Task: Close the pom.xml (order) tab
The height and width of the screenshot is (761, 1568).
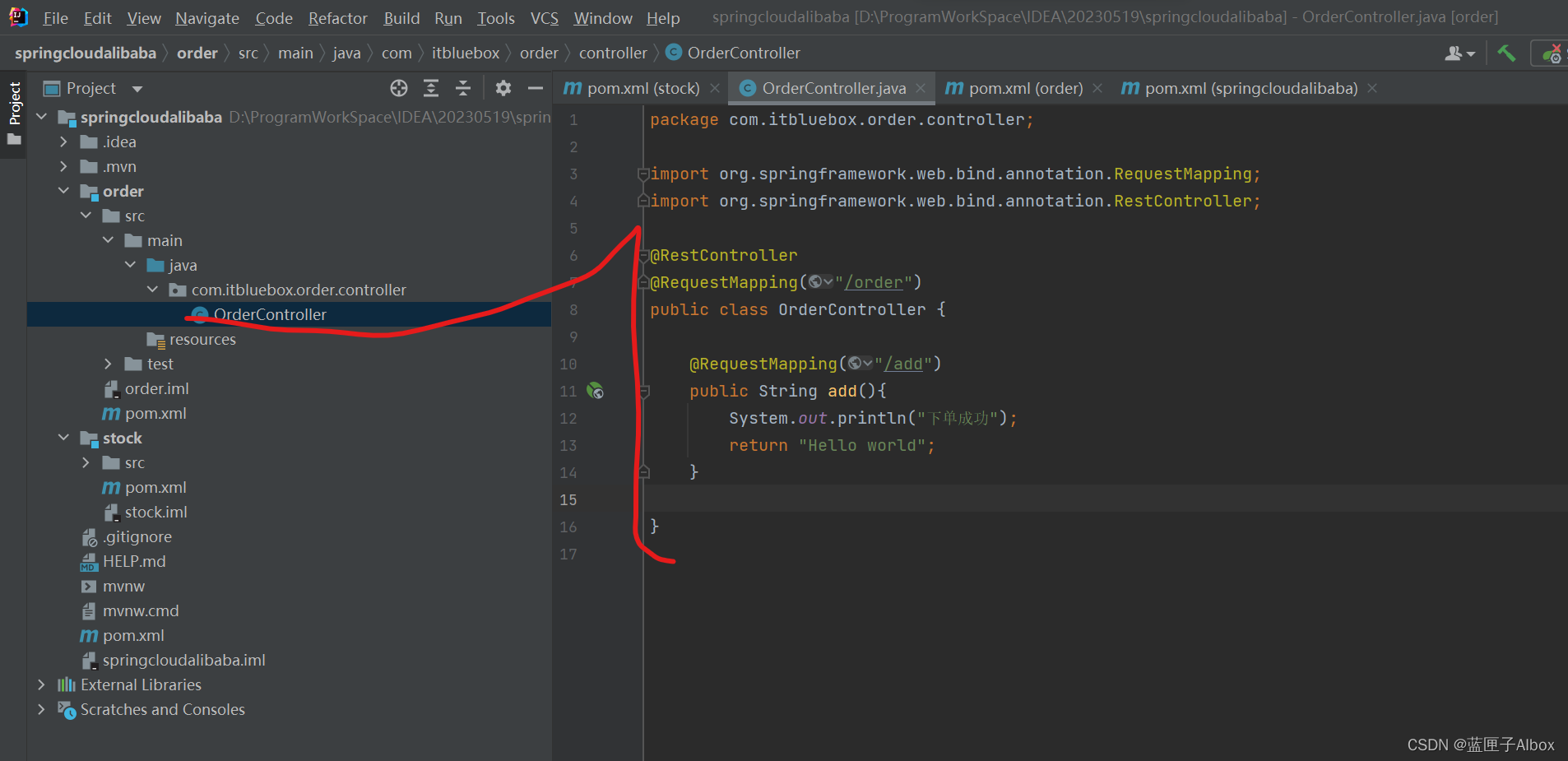Action: [x=1097, y=88]
